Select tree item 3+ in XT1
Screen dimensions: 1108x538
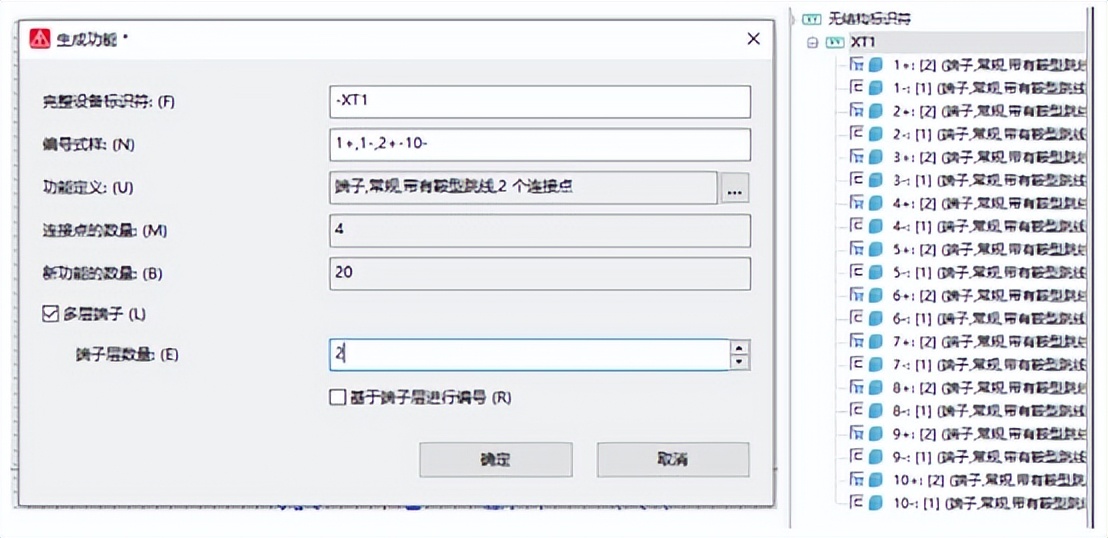[x=967, y=156]
